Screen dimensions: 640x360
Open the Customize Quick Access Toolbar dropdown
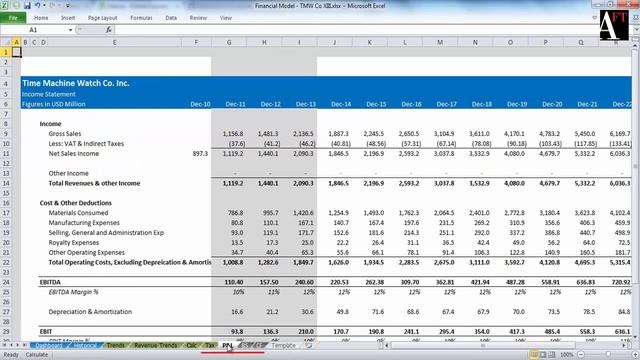68,6
